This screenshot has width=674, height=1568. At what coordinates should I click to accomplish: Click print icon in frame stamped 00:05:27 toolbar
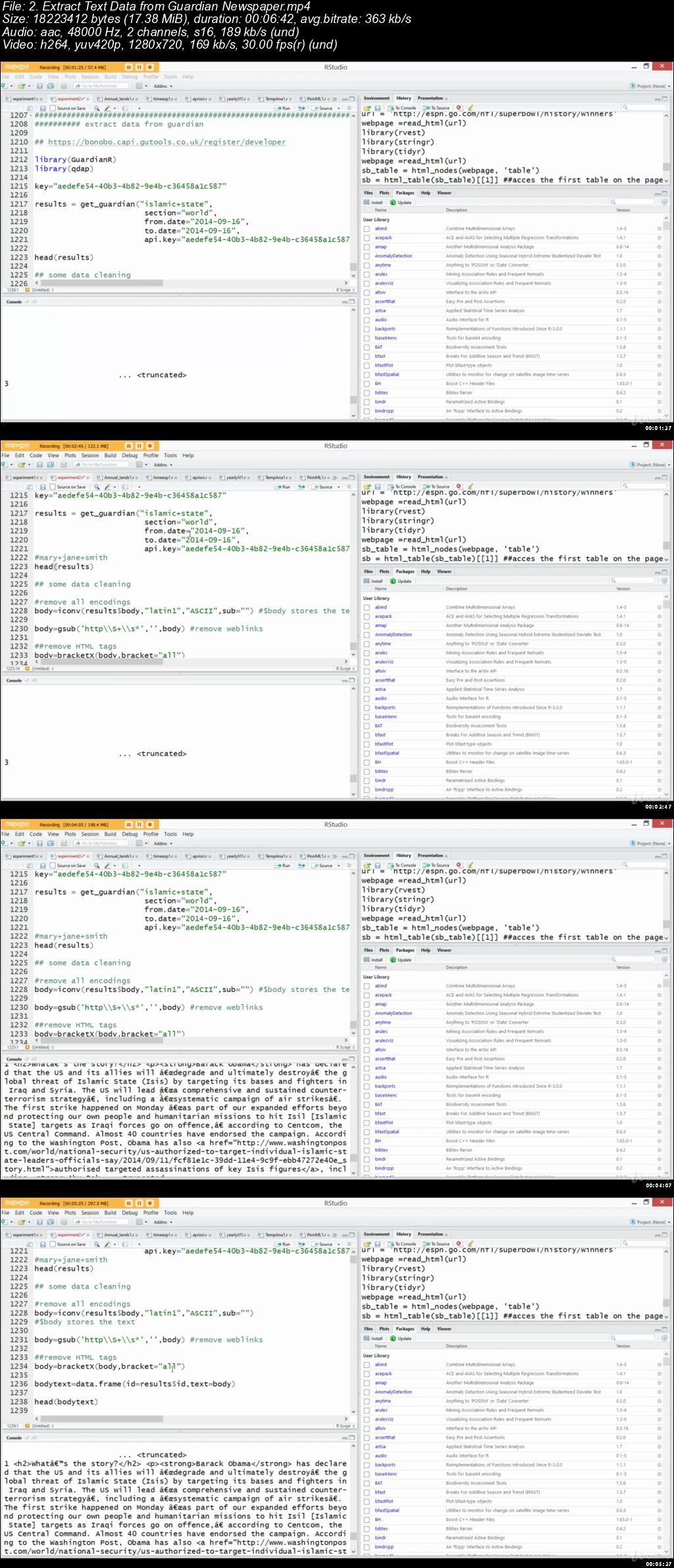point(64,1222)
